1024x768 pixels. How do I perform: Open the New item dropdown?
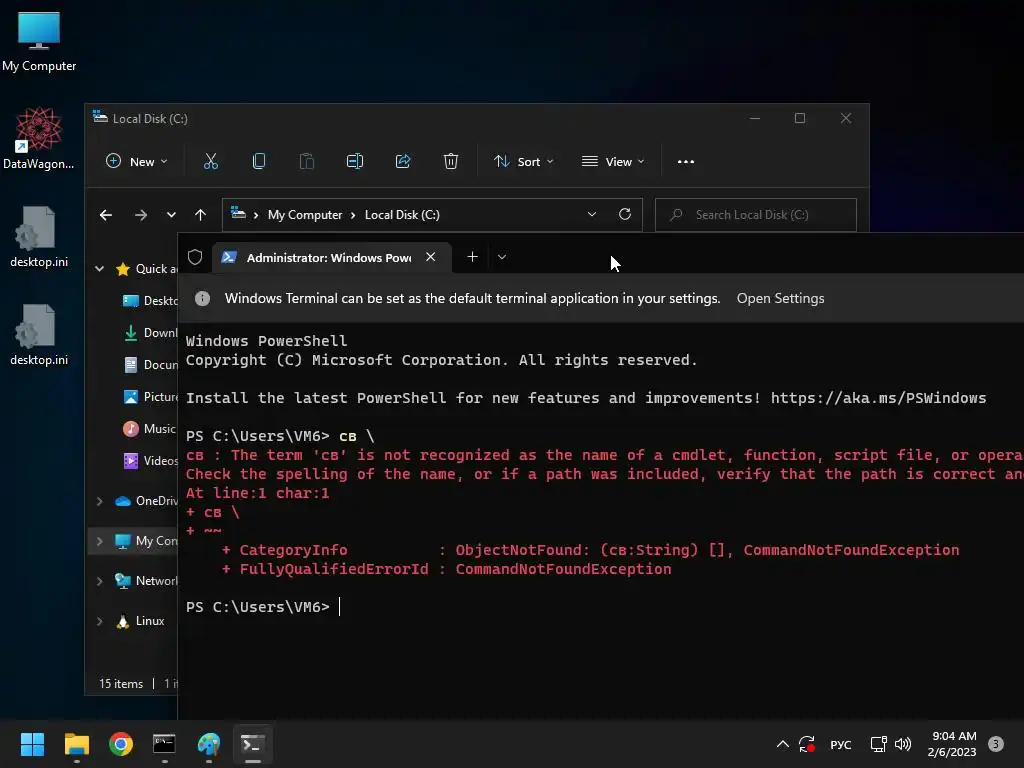(x=136, y=161)
